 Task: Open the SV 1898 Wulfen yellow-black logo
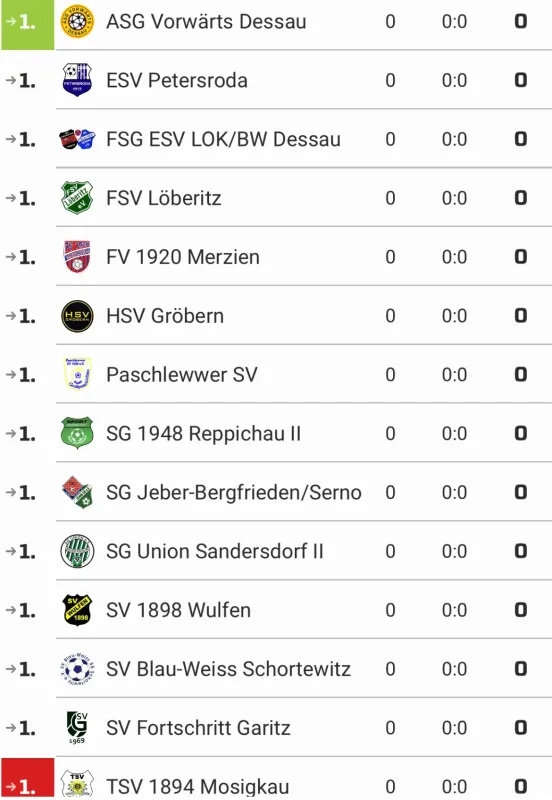[77, 610]
